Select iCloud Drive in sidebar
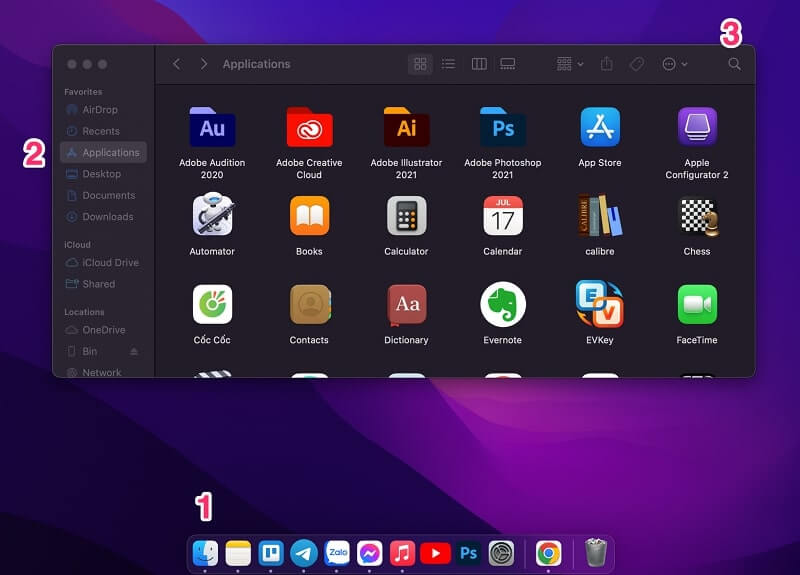800x575 pixels. click(110, 263)
